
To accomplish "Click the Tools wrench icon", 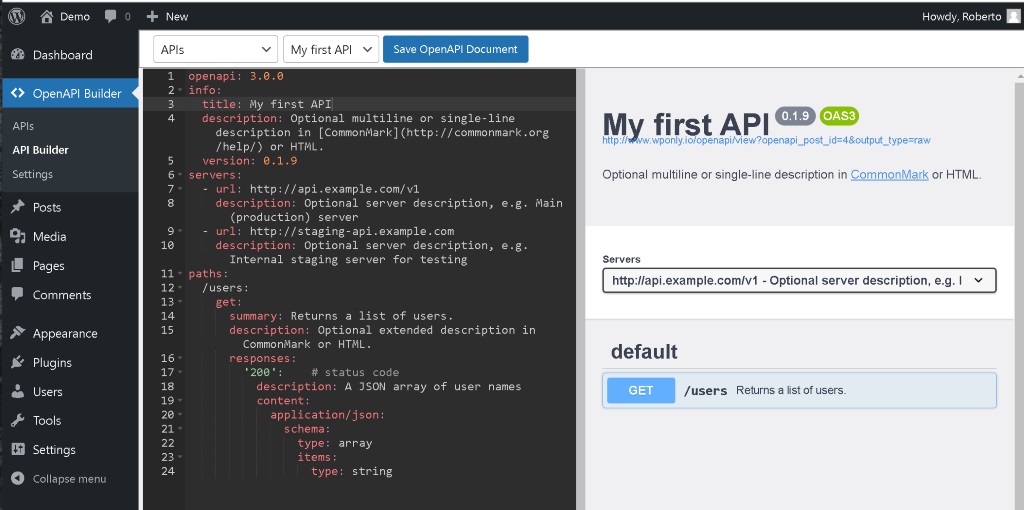I will pyautogui.click(x=18, y=421).
